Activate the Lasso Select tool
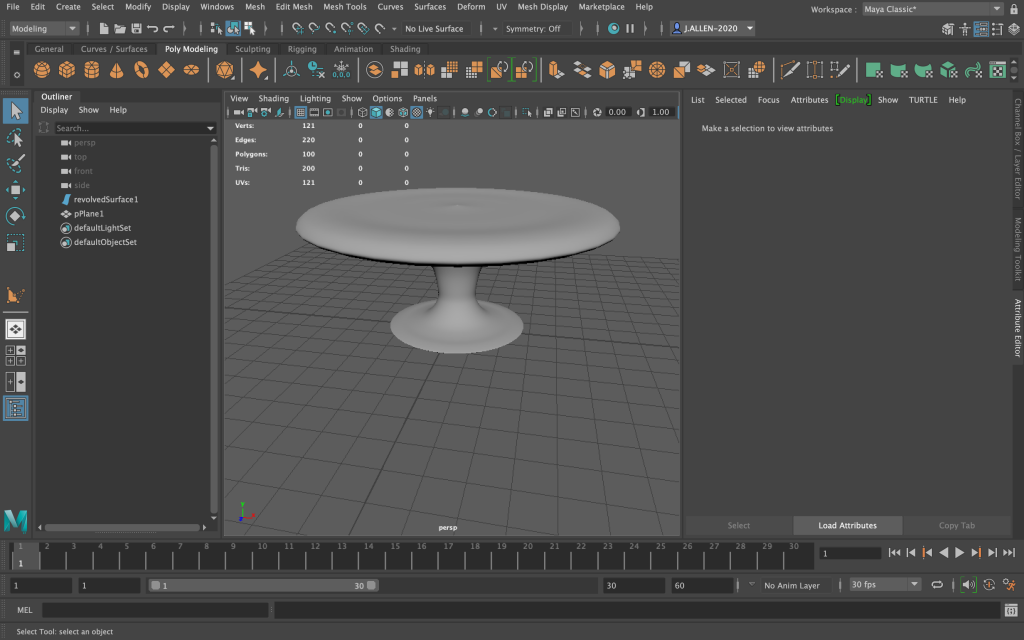The image size is (1024, 640). 15,137
